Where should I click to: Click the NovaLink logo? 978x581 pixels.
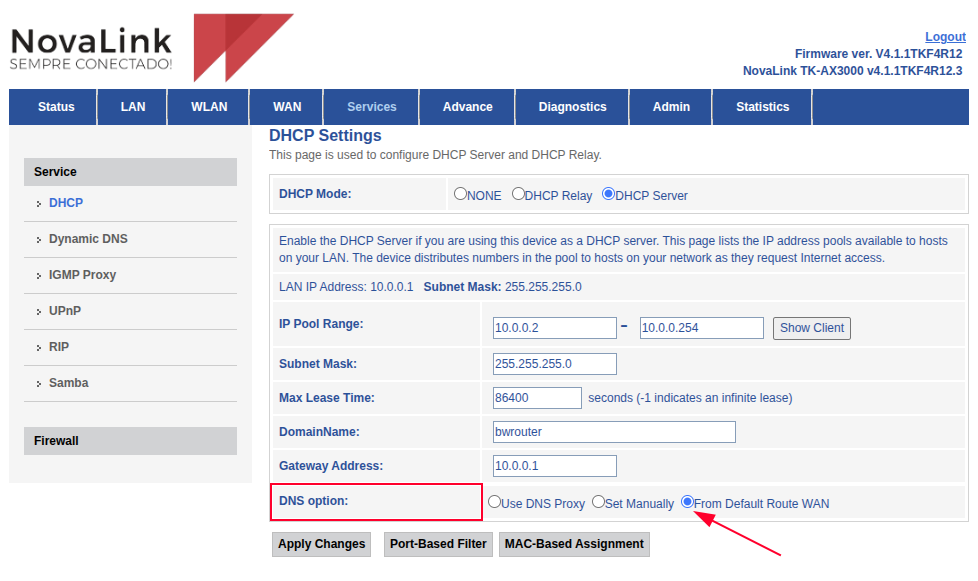point(150,47)
